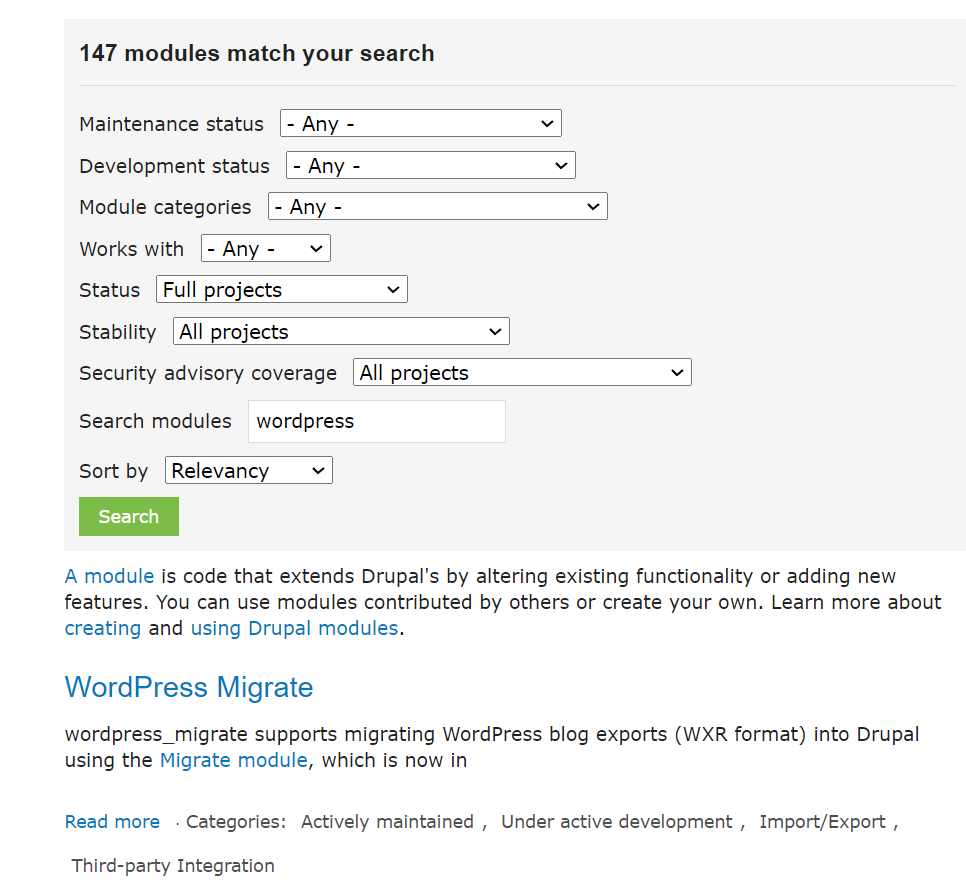Open the Maintenance status dropdown
Screen dimensions: 966x886
(x=420, y=123)
